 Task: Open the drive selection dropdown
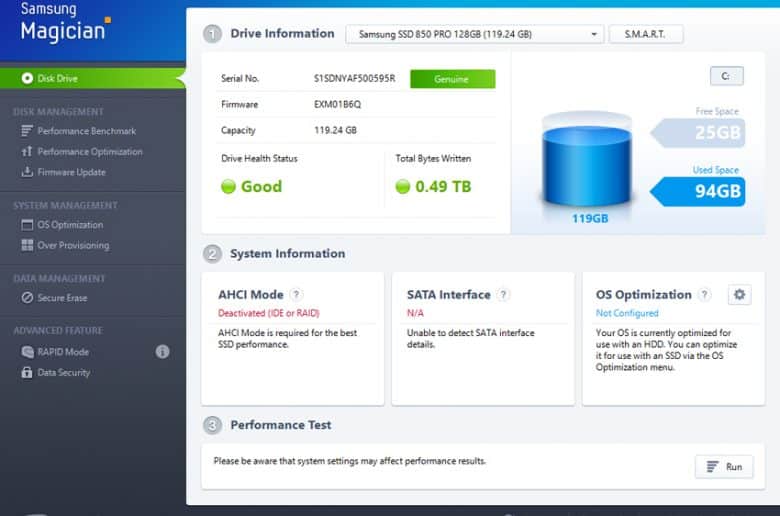click(475, 34)
